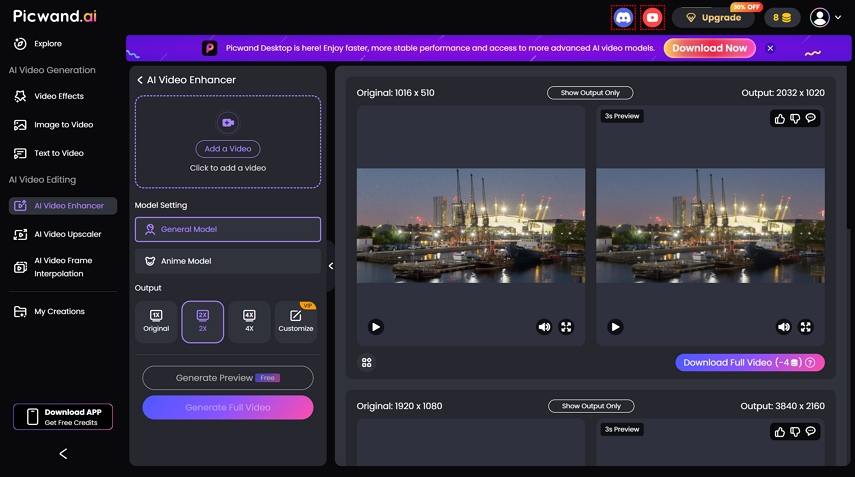
Task: Enter fullscreen for the original video
Action: pos(567,327)
